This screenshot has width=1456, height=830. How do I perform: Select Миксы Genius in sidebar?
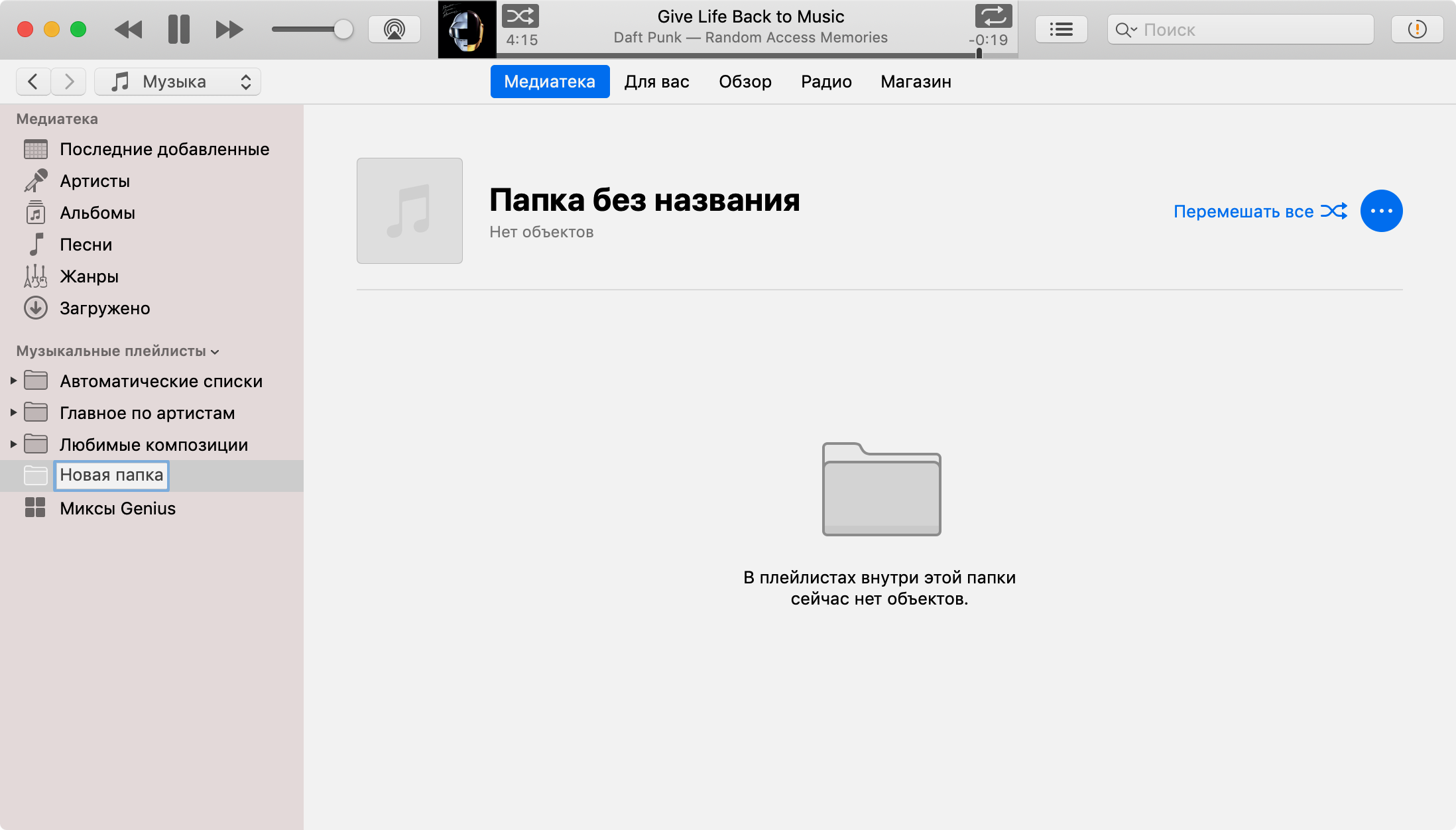click(117, 508)
